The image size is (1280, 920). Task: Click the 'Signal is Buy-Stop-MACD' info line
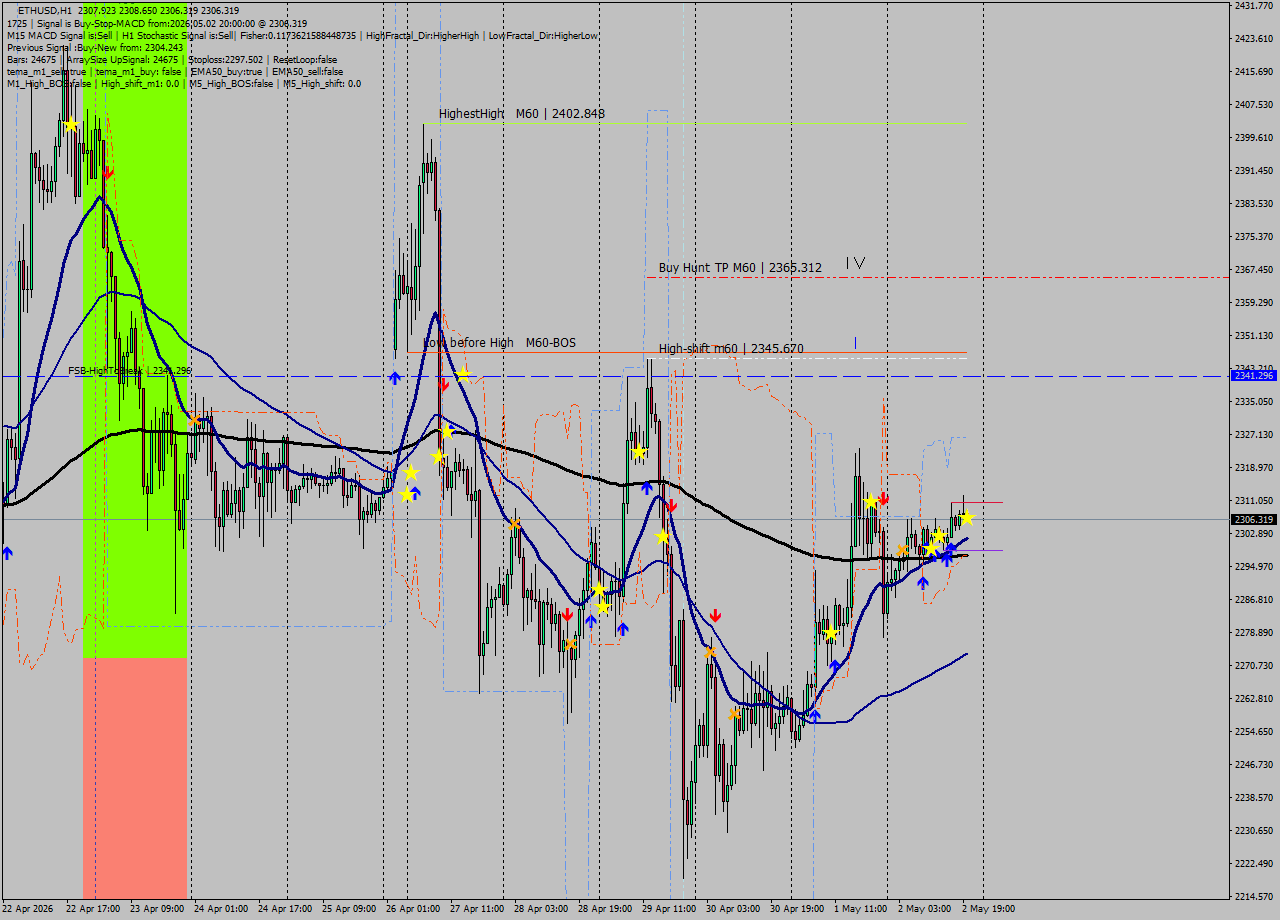coord(157,23)
